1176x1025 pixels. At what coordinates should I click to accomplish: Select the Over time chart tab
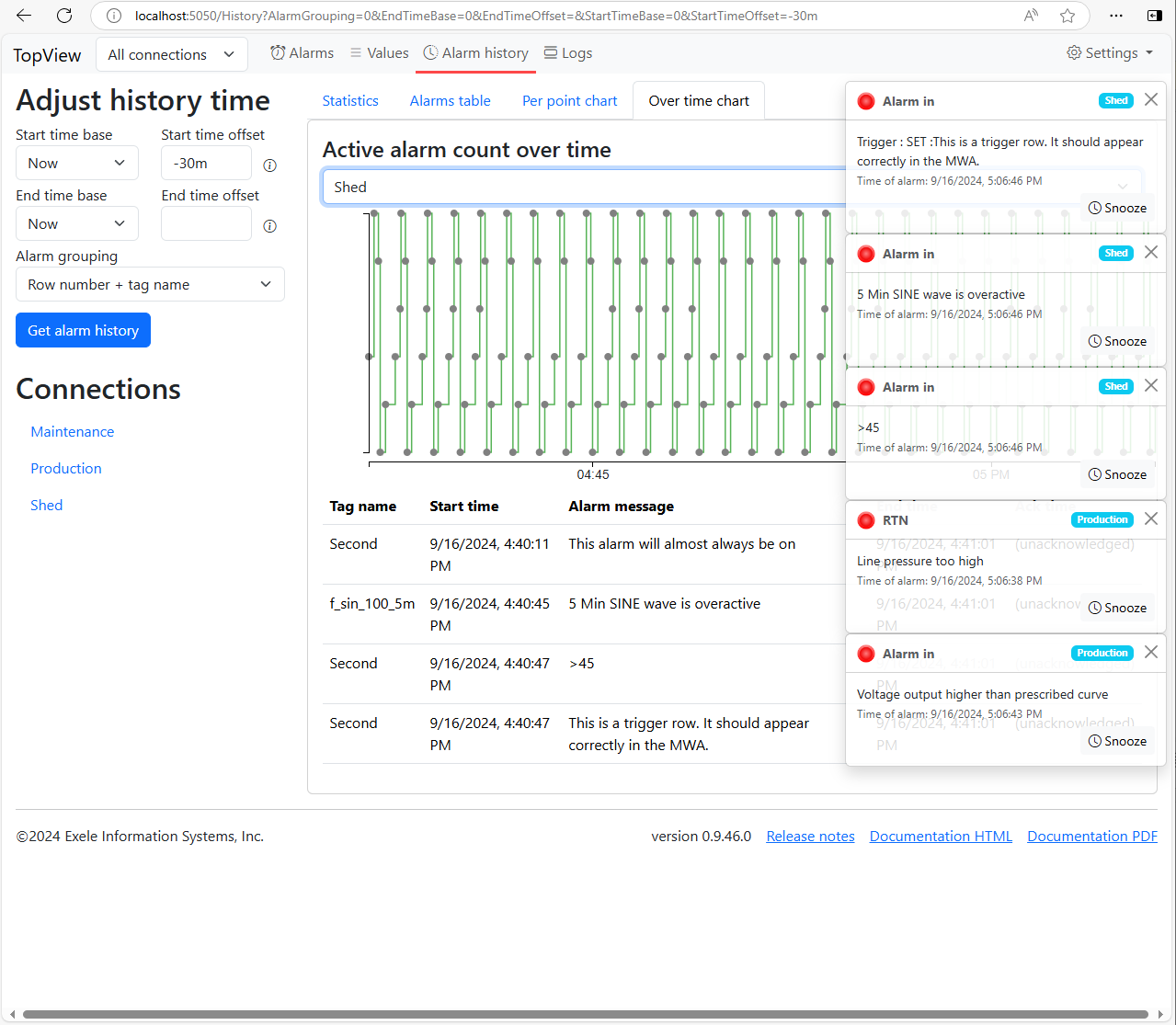(x=699, y=101)
